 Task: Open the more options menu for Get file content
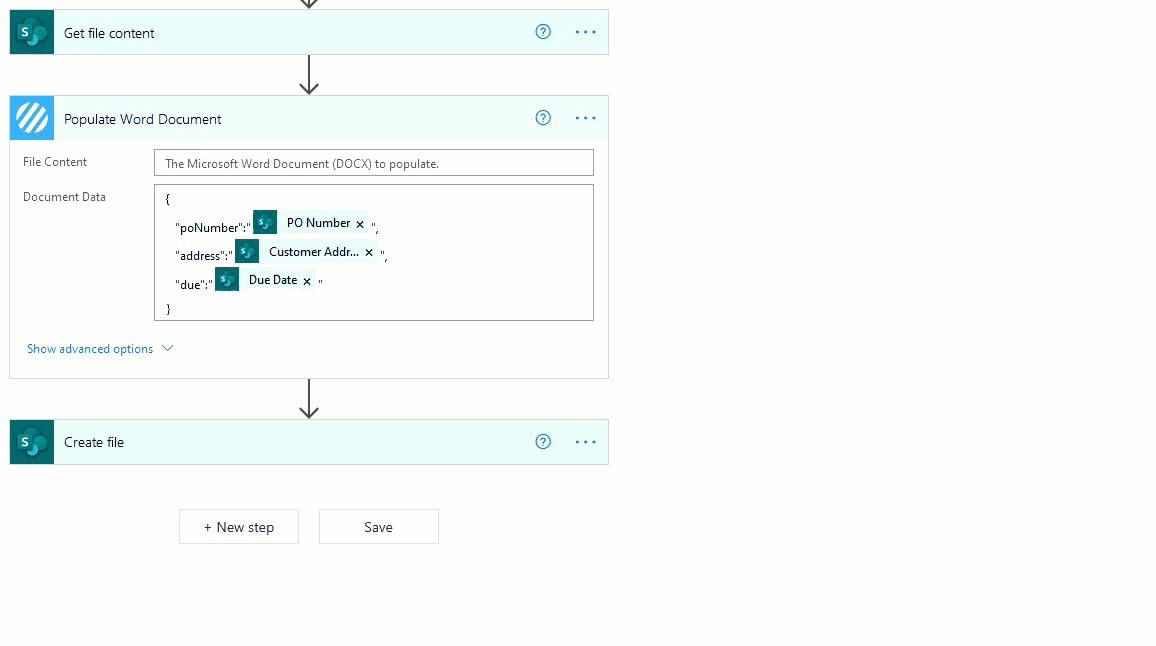[x=585, y=32]
